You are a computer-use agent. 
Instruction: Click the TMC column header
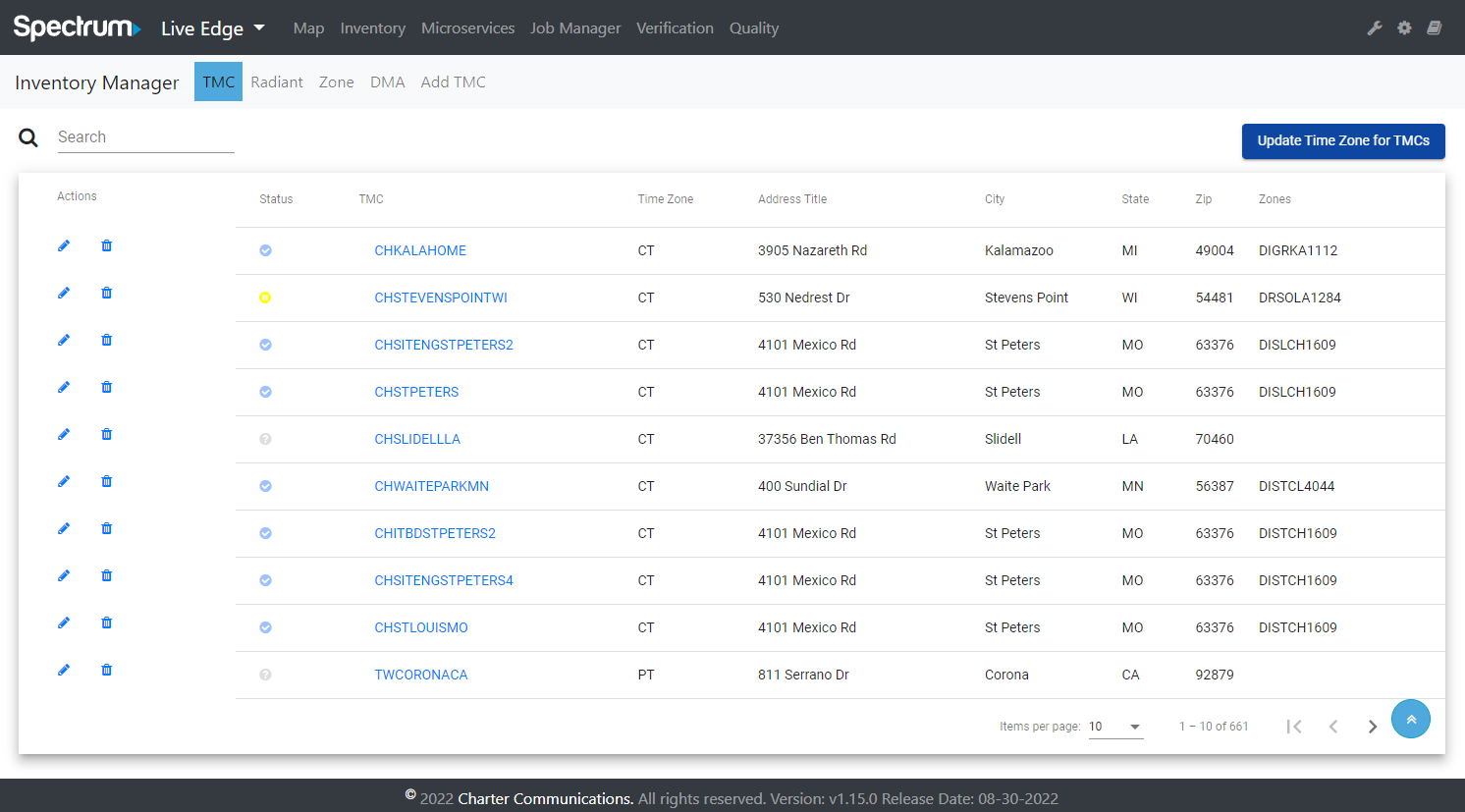pos(371,199)
